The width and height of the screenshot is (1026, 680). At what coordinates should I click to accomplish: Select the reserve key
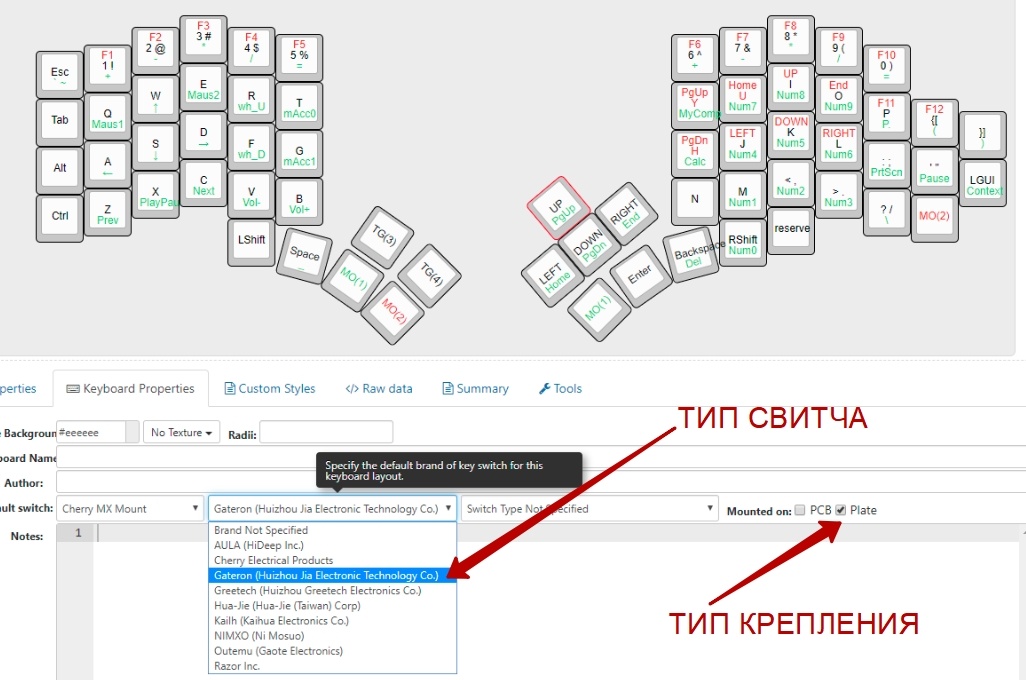[x=791, y=230]
